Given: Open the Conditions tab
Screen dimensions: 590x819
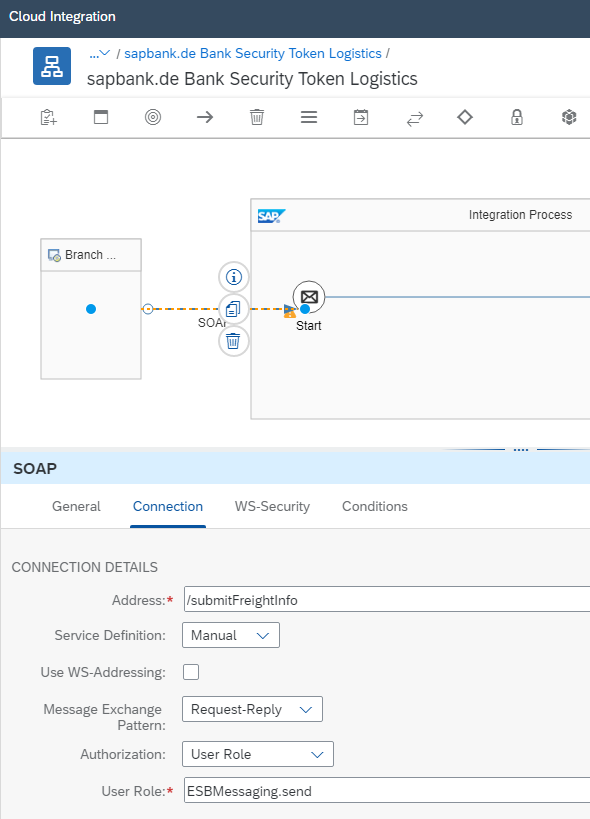Looking at the screenshot, I should [x=375, y=506].
